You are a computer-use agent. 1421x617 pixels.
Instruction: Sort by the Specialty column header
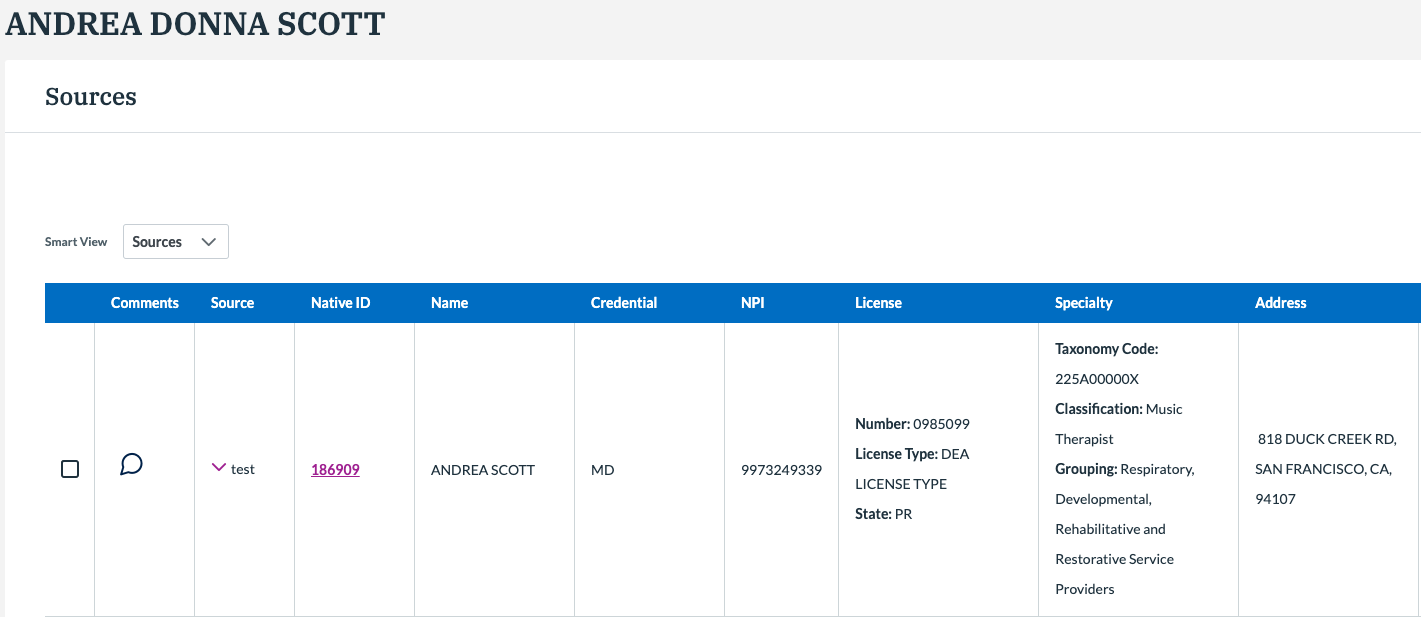point(1083,303)
